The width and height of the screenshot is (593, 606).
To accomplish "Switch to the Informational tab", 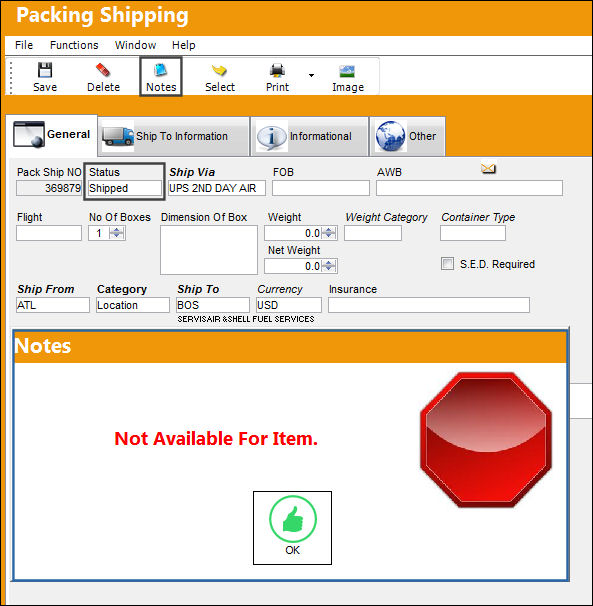I will pyautogui.click(x=309, y=136).
